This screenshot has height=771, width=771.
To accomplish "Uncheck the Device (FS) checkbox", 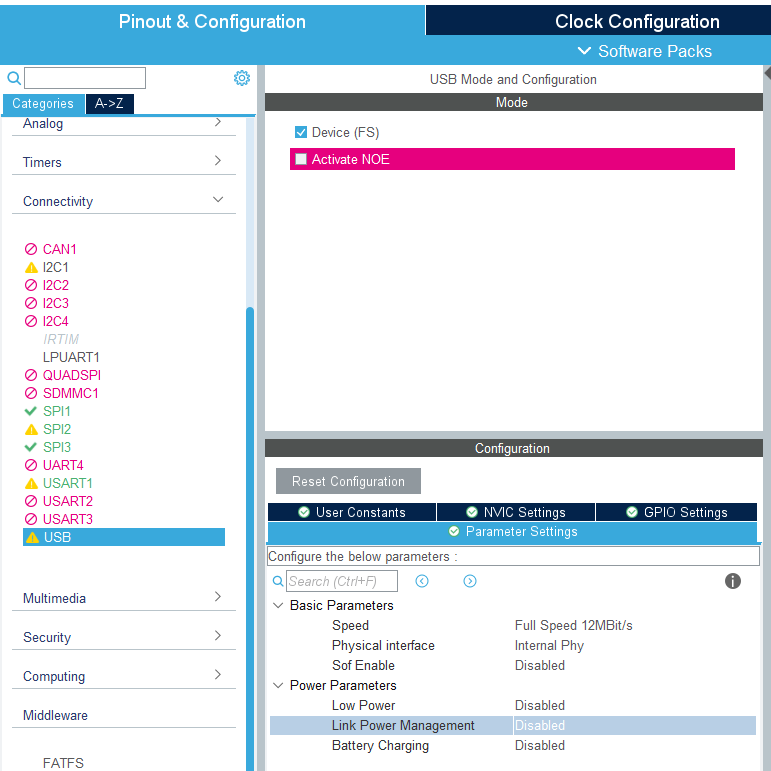I will (x=300, y=132).
